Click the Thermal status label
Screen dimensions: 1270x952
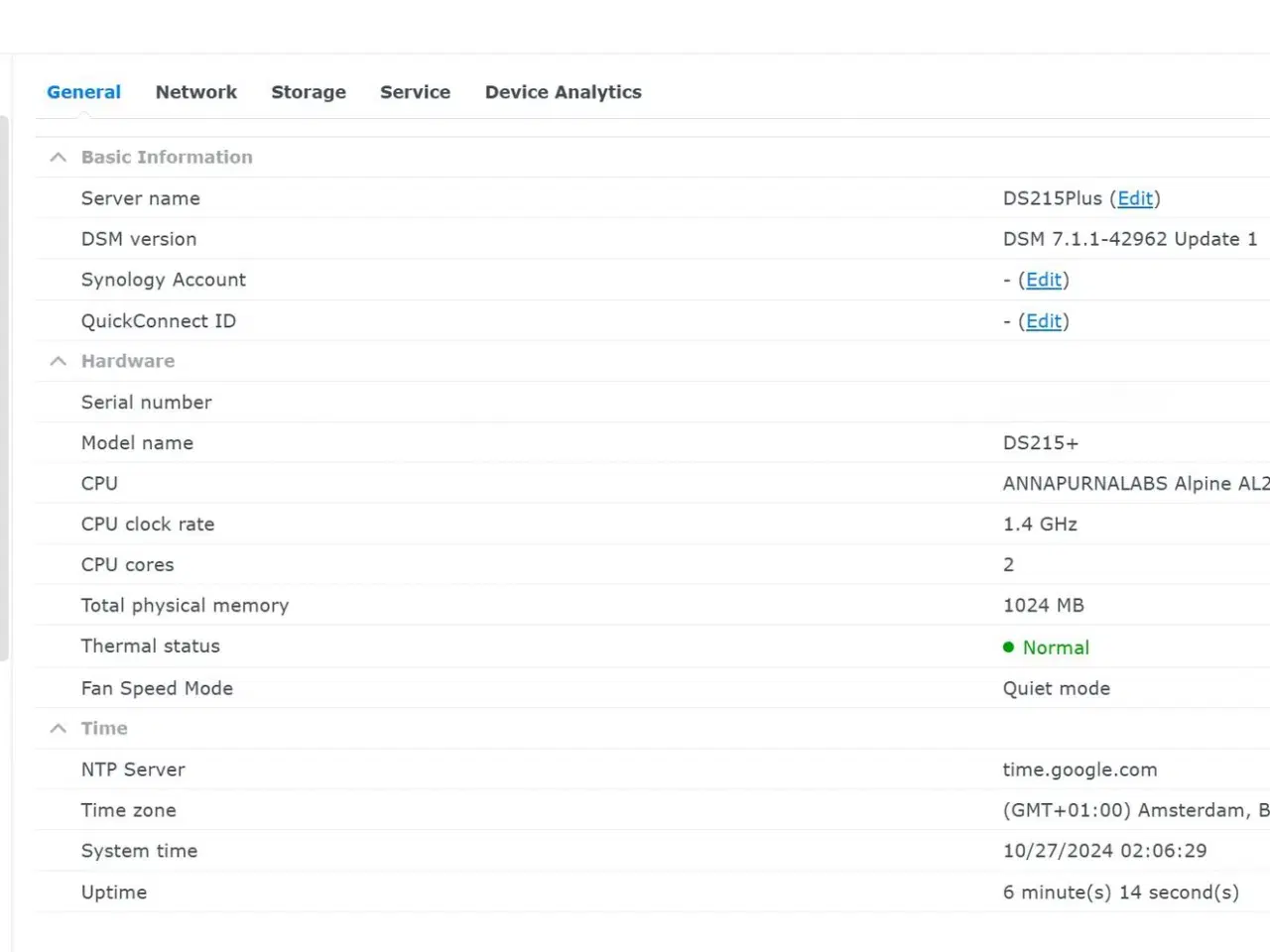click(x=151, y=646)
